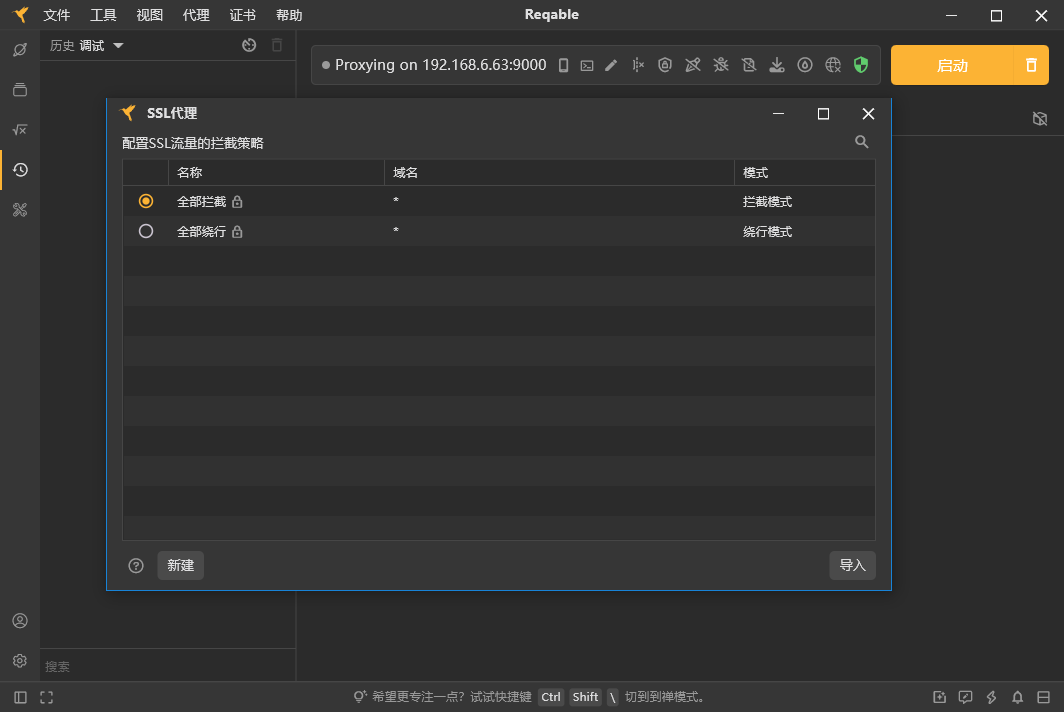Click the help question mark in SSL dialog

pos(135,565)
